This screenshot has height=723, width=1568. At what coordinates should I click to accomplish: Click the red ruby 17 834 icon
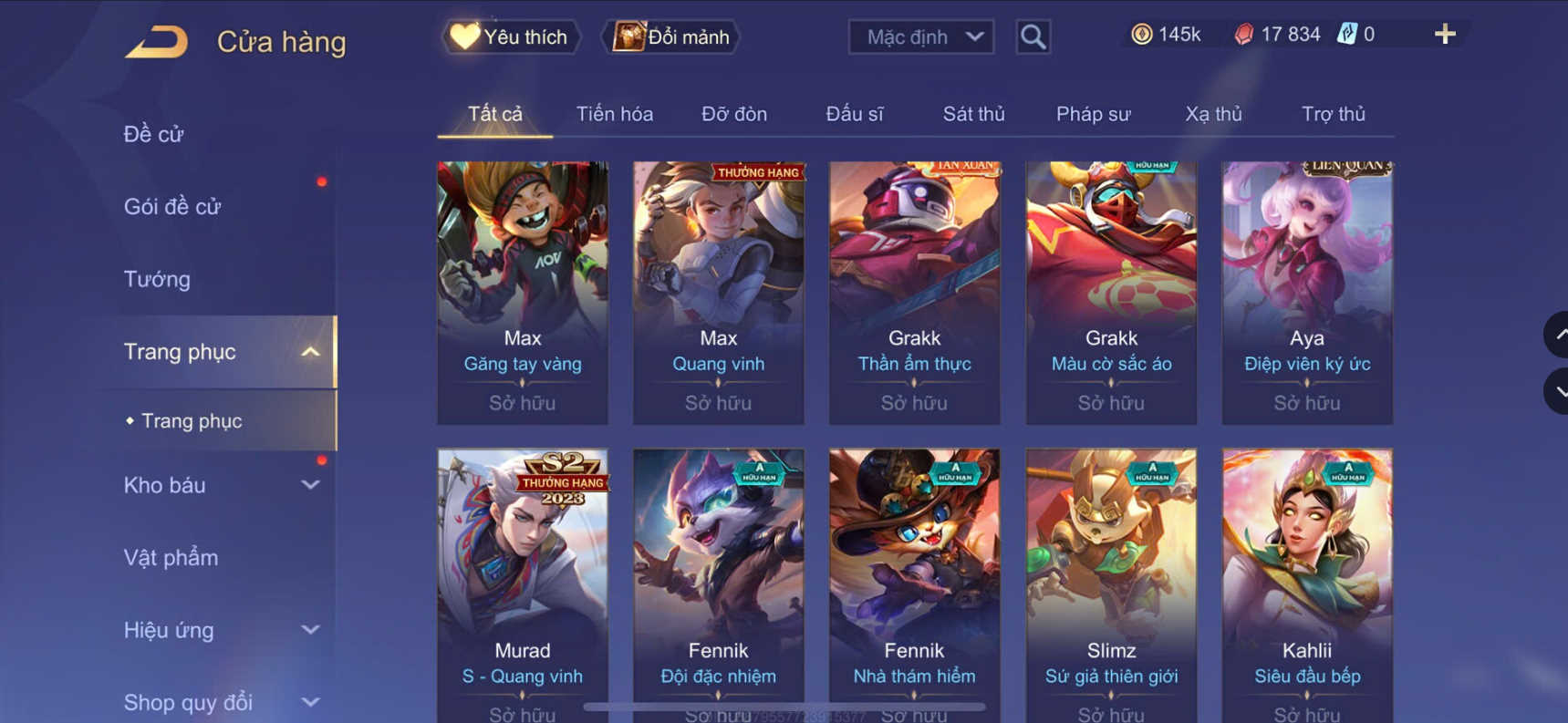[x=1243, y=35]
